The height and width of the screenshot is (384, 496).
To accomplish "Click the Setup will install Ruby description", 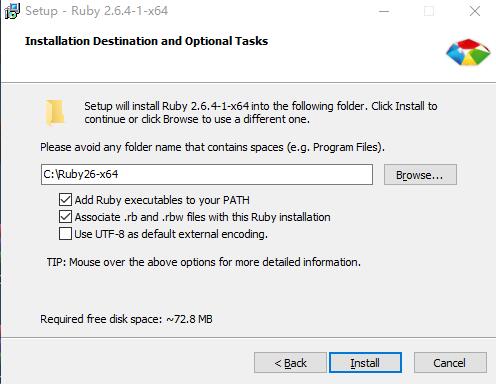I will pyautogui.click(x=261, y=113).
